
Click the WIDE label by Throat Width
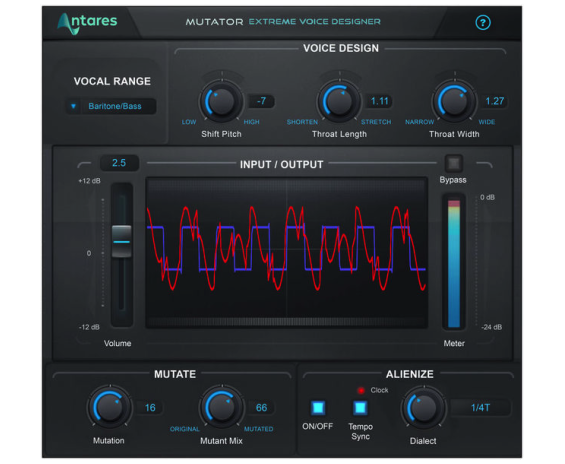click(x=486, y=122)
